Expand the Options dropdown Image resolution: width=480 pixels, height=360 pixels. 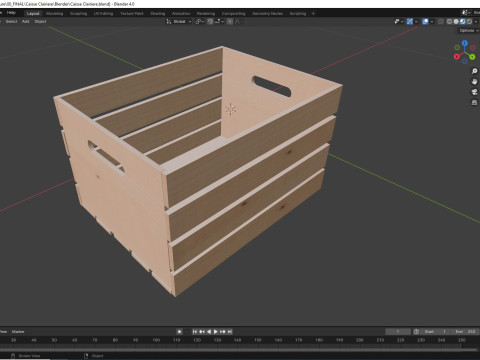pyautogui.click(x=469, y=30)
